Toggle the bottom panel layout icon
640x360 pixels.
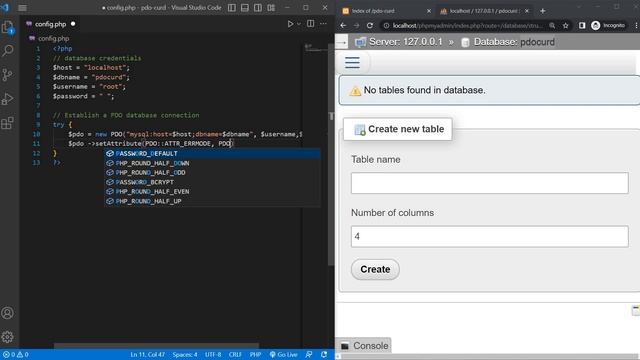pyautogui.click(x=245, y=8)
